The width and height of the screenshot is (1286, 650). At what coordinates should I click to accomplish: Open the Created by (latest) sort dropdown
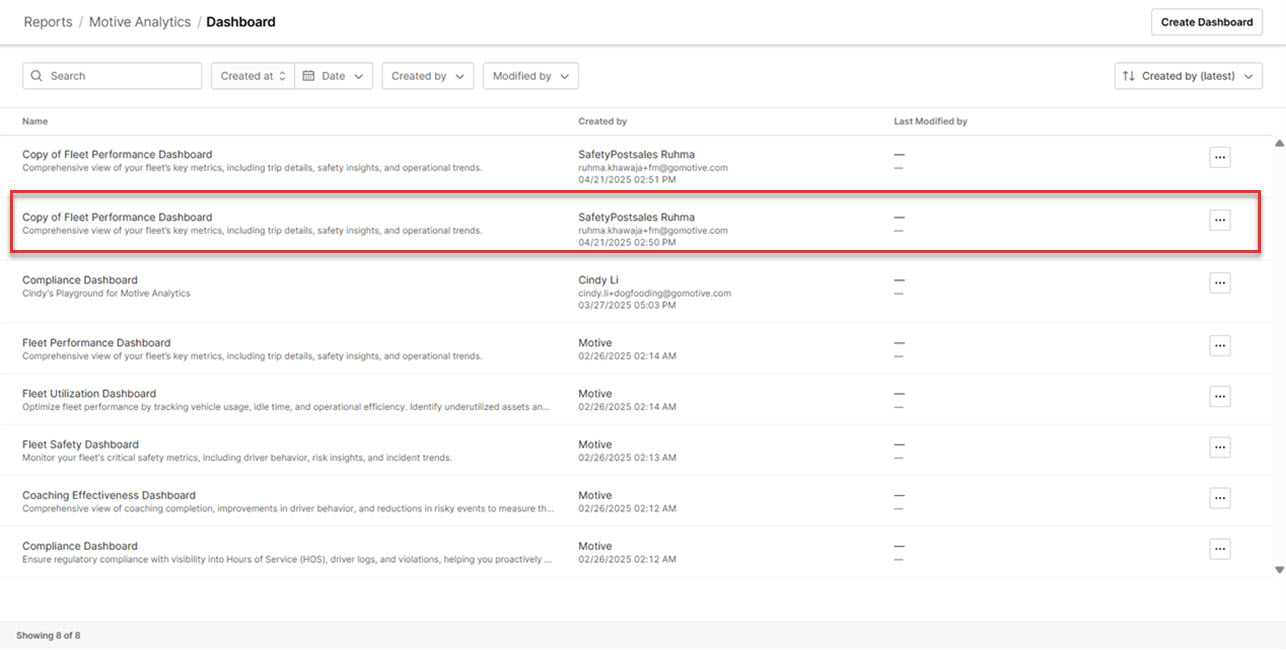[x=1189, y=76]
